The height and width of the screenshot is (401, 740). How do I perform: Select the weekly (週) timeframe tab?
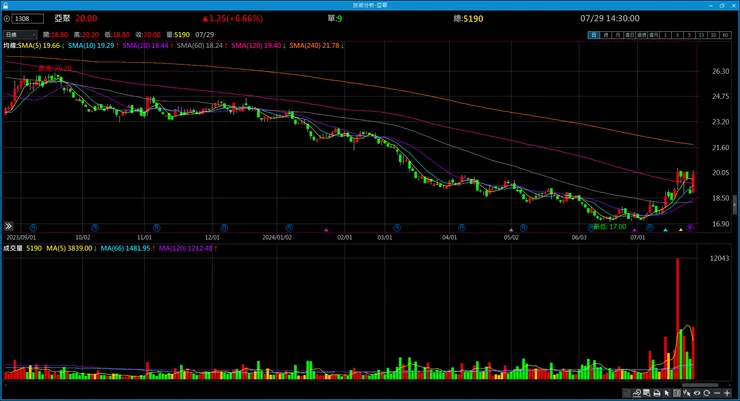[x=606, y=35]
